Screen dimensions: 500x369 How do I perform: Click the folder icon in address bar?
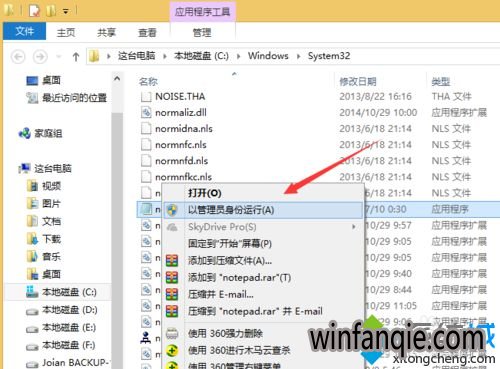(94, 56)
